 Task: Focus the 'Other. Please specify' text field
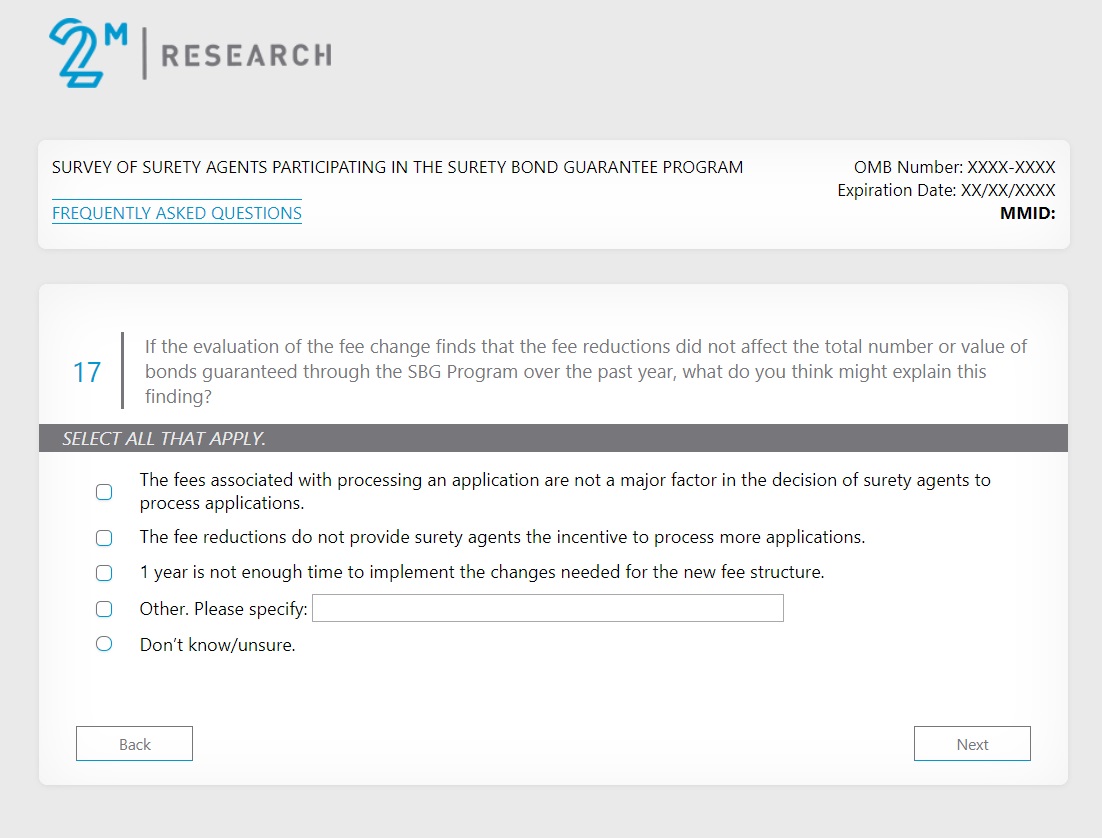coord(547,608)
